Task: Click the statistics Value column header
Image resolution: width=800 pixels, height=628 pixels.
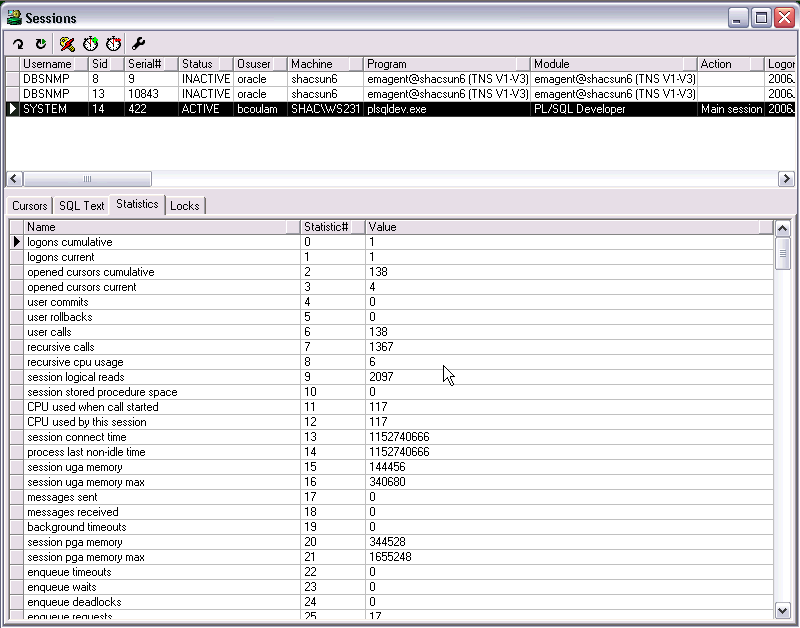Action: [x=569, y=227]
